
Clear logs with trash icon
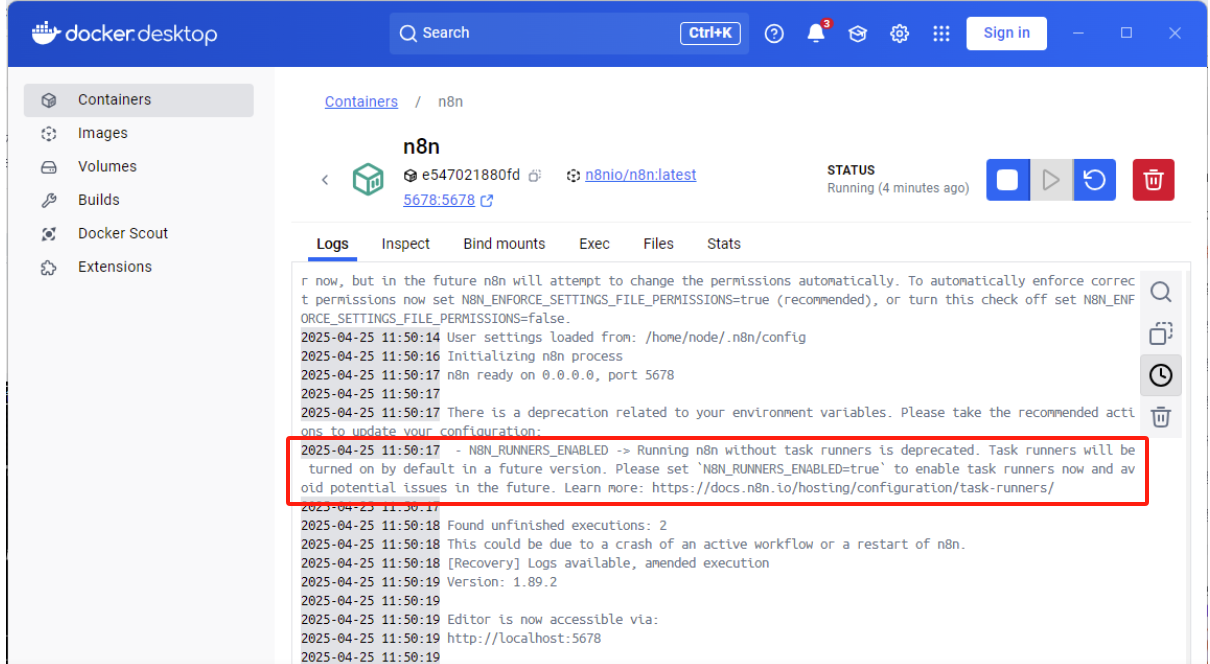pos(1161,416)
